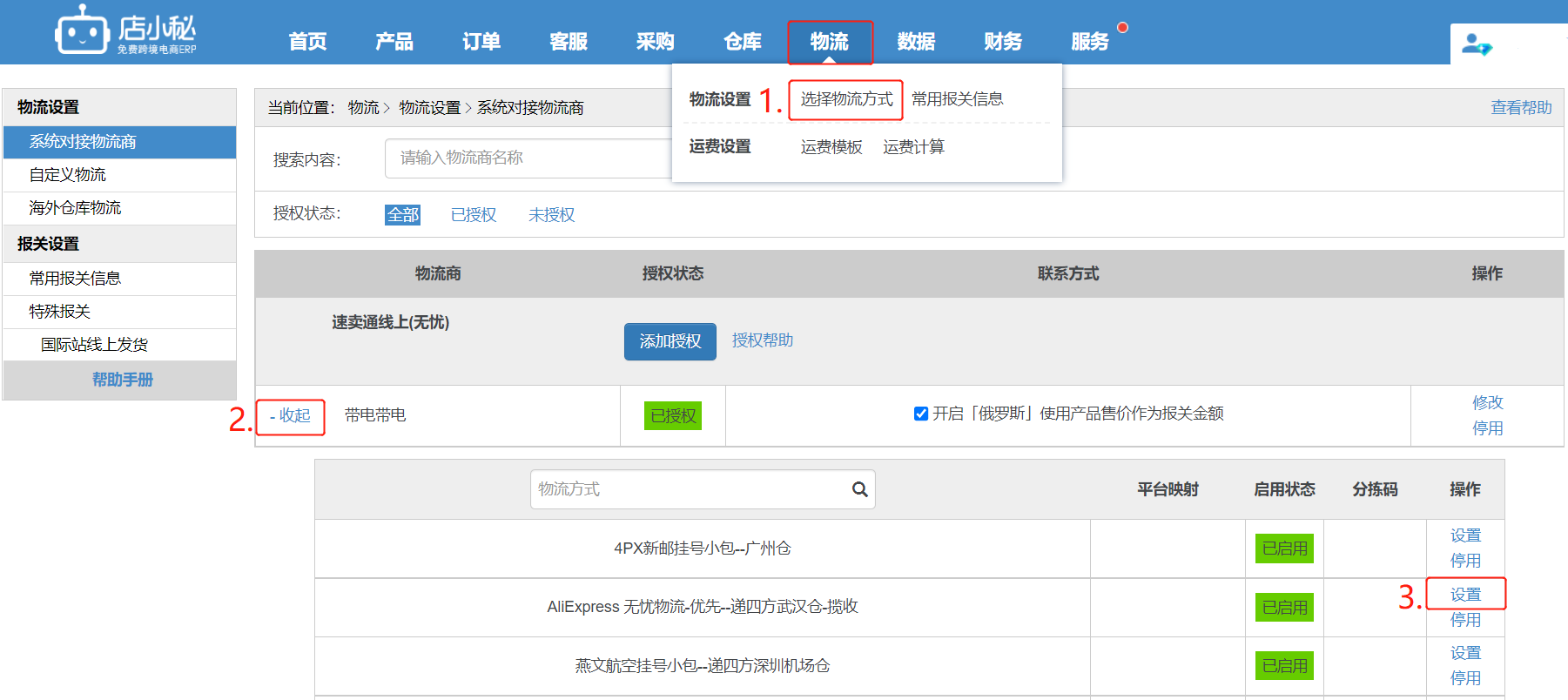The width and height of the screenshot is (1568, 700).
Task: Click 设置 for 燕文航空挂号小包 row
Action: pyautogui.click(x=1465, y=653)
